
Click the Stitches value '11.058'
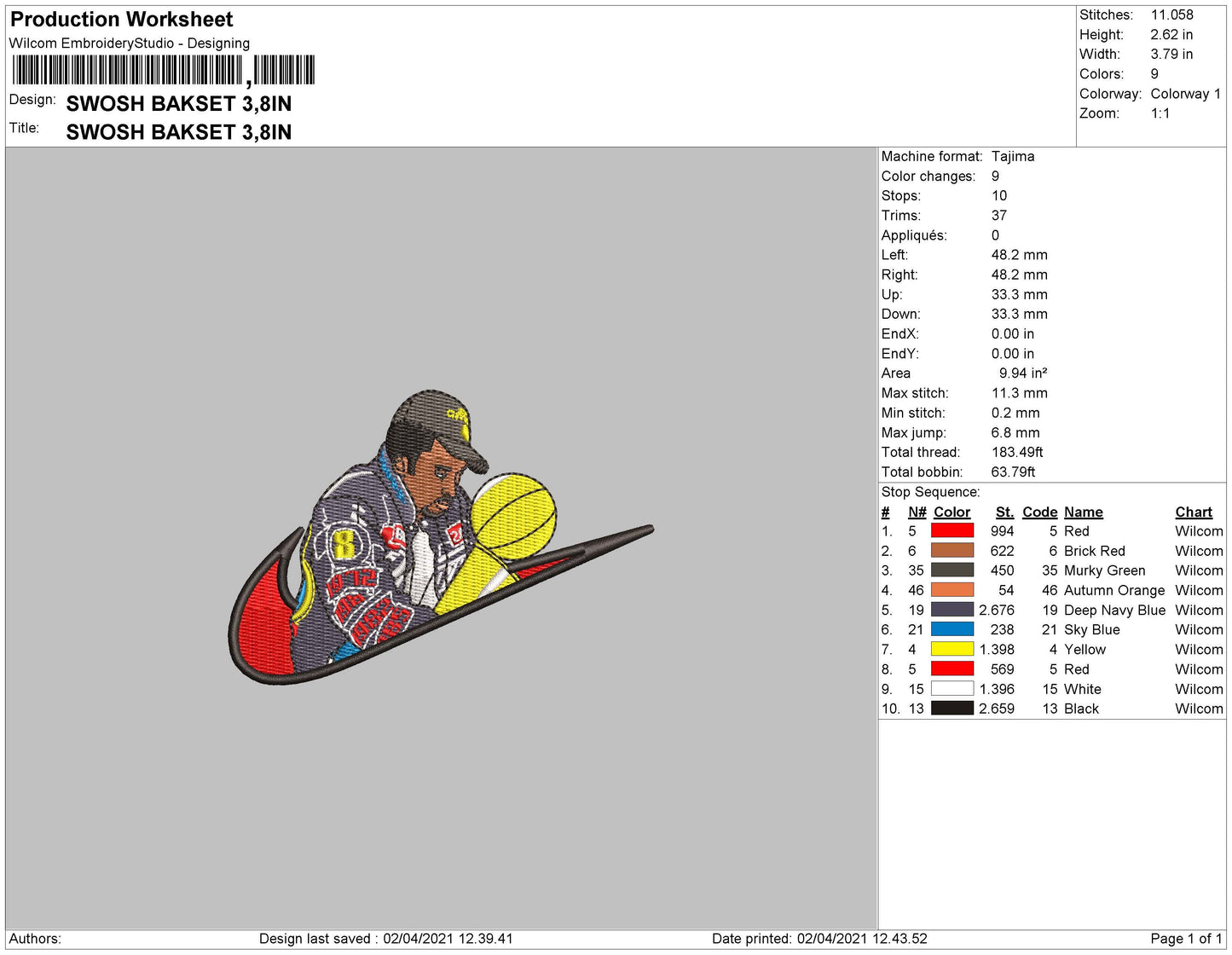click(1171, 14)
